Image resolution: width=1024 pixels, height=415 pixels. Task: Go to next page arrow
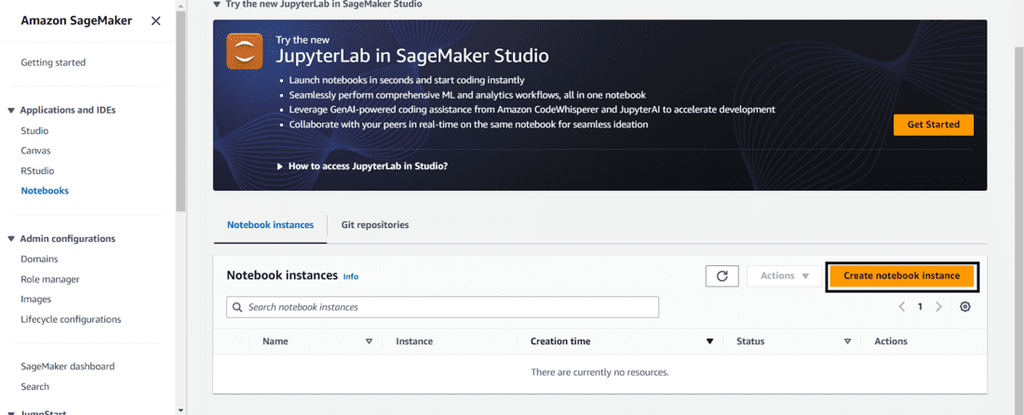pyautogui.click(x=939, y=307)
